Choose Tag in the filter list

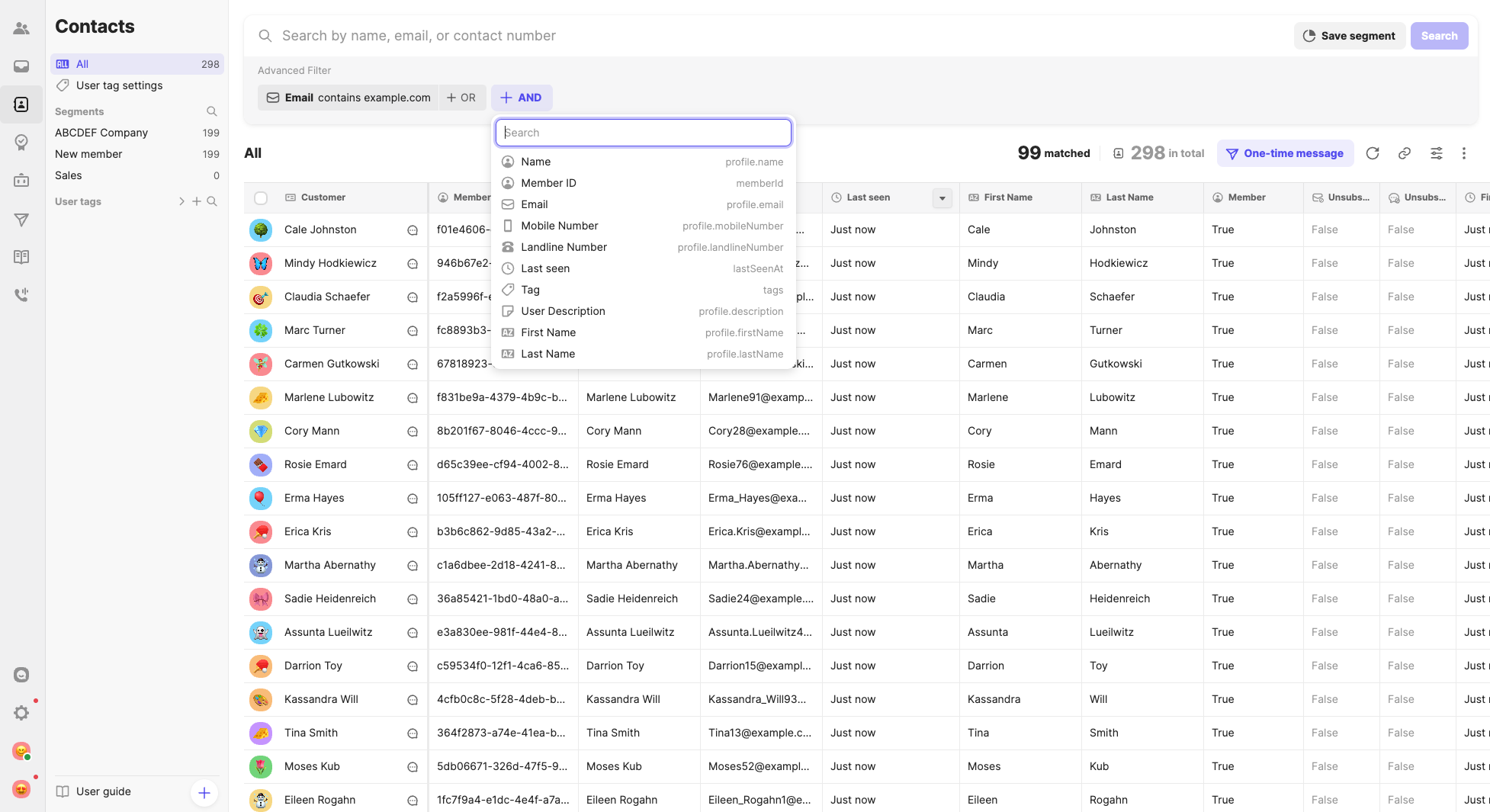coord(643,290)
